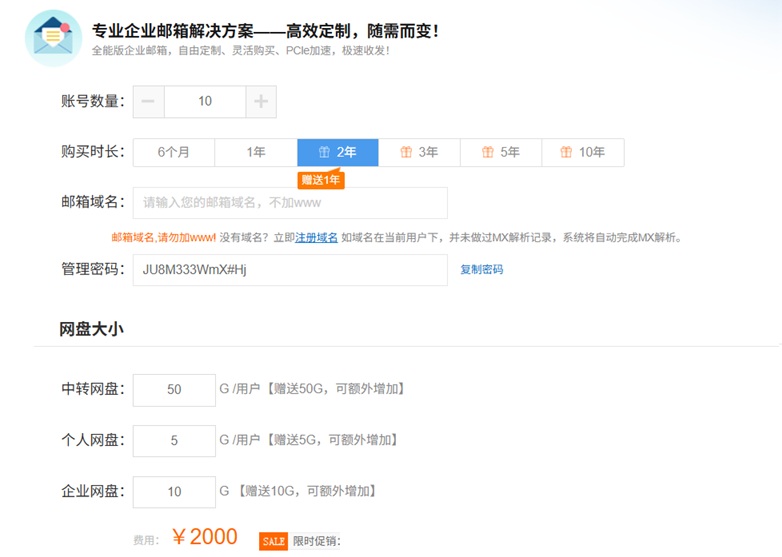Increase account quantity with plus button
Image resolution: width=782 pixels, height=557 pixels.
tap(261, 102)
